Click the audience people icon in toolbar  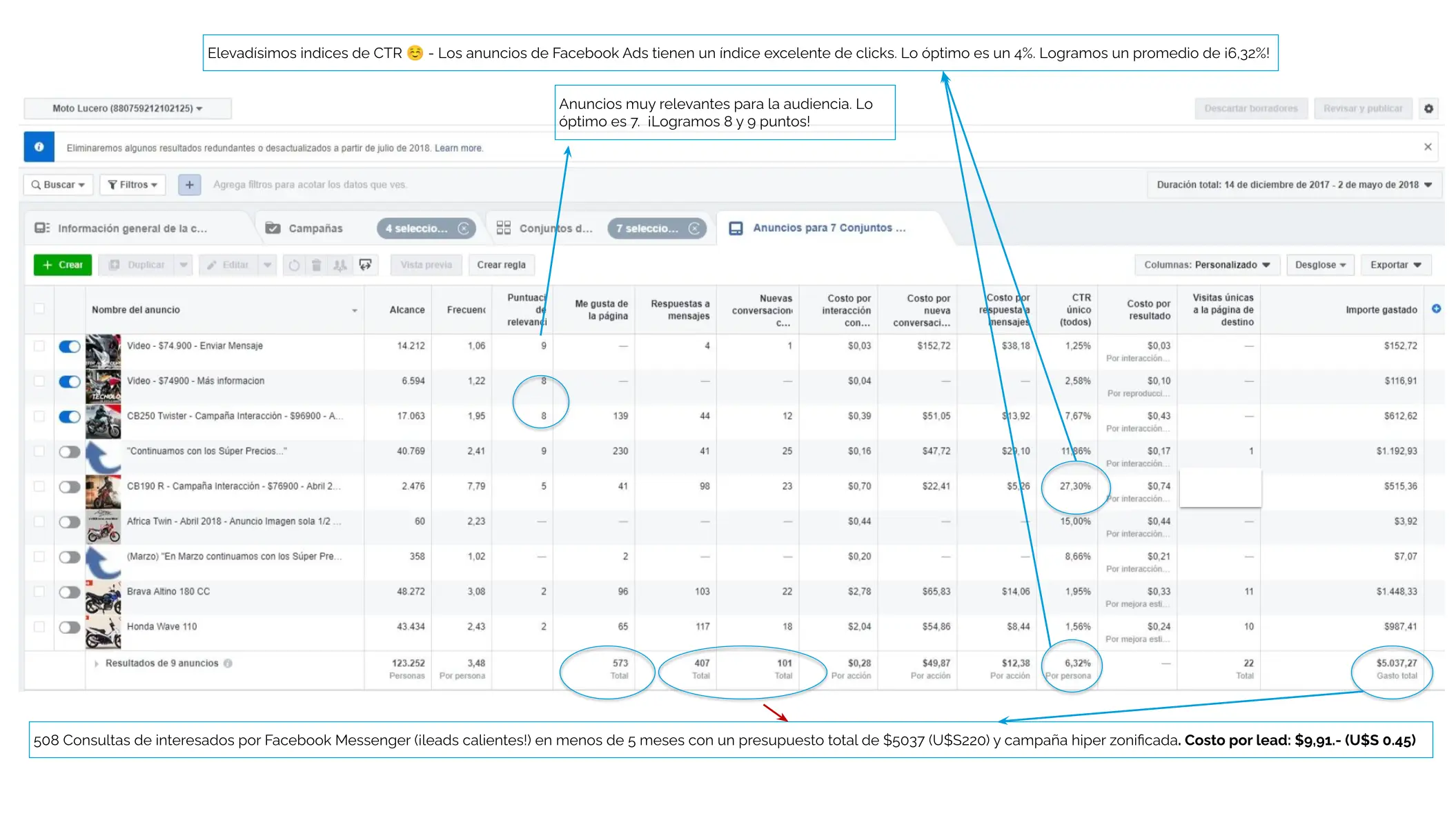[x=340, y=265]
